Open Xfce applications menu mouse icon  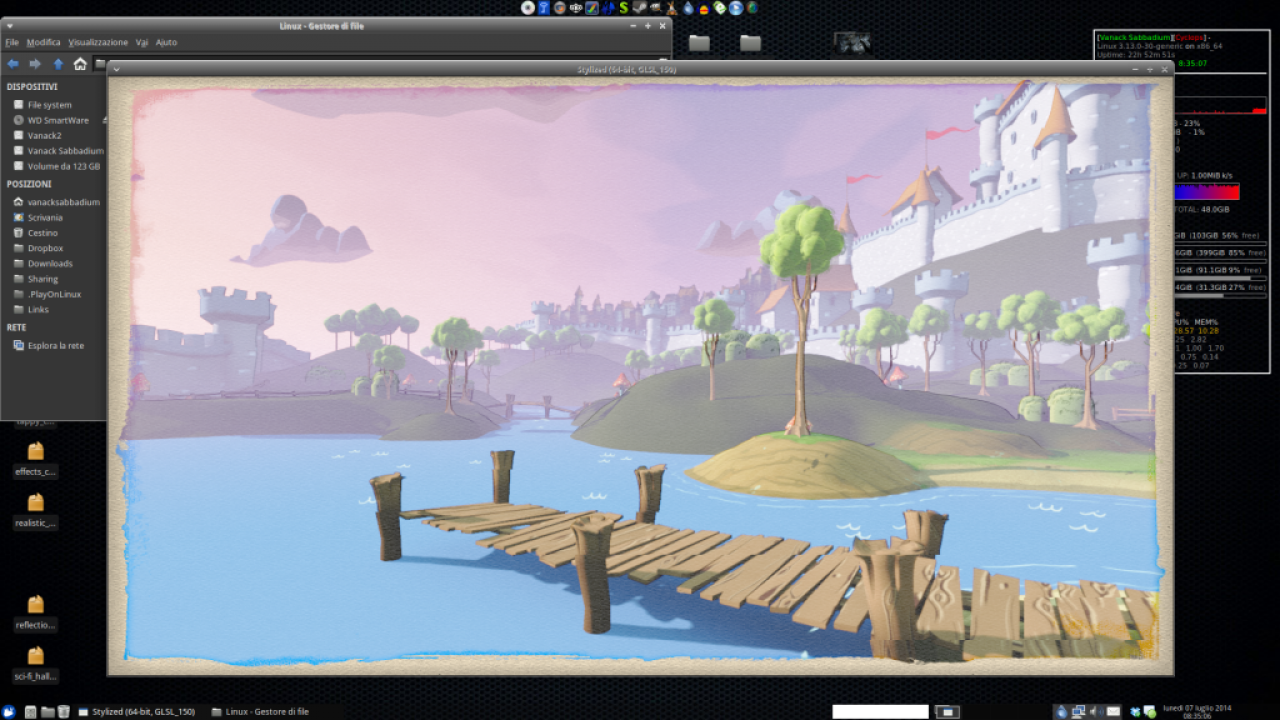pos(8,712)
